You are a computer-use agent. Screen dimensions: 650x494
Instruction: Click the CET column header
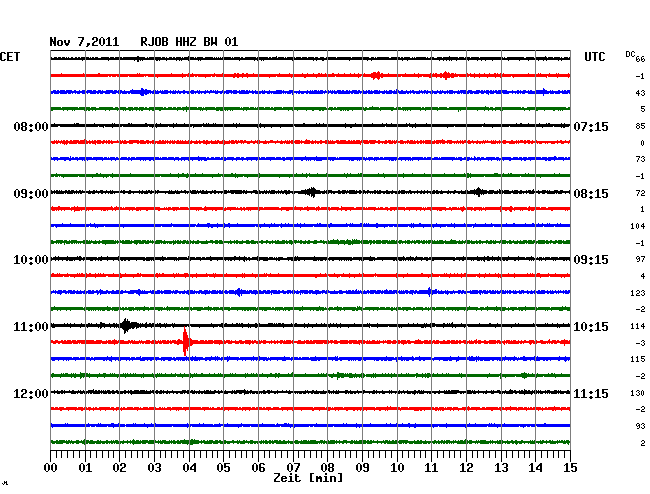(10, 57)
